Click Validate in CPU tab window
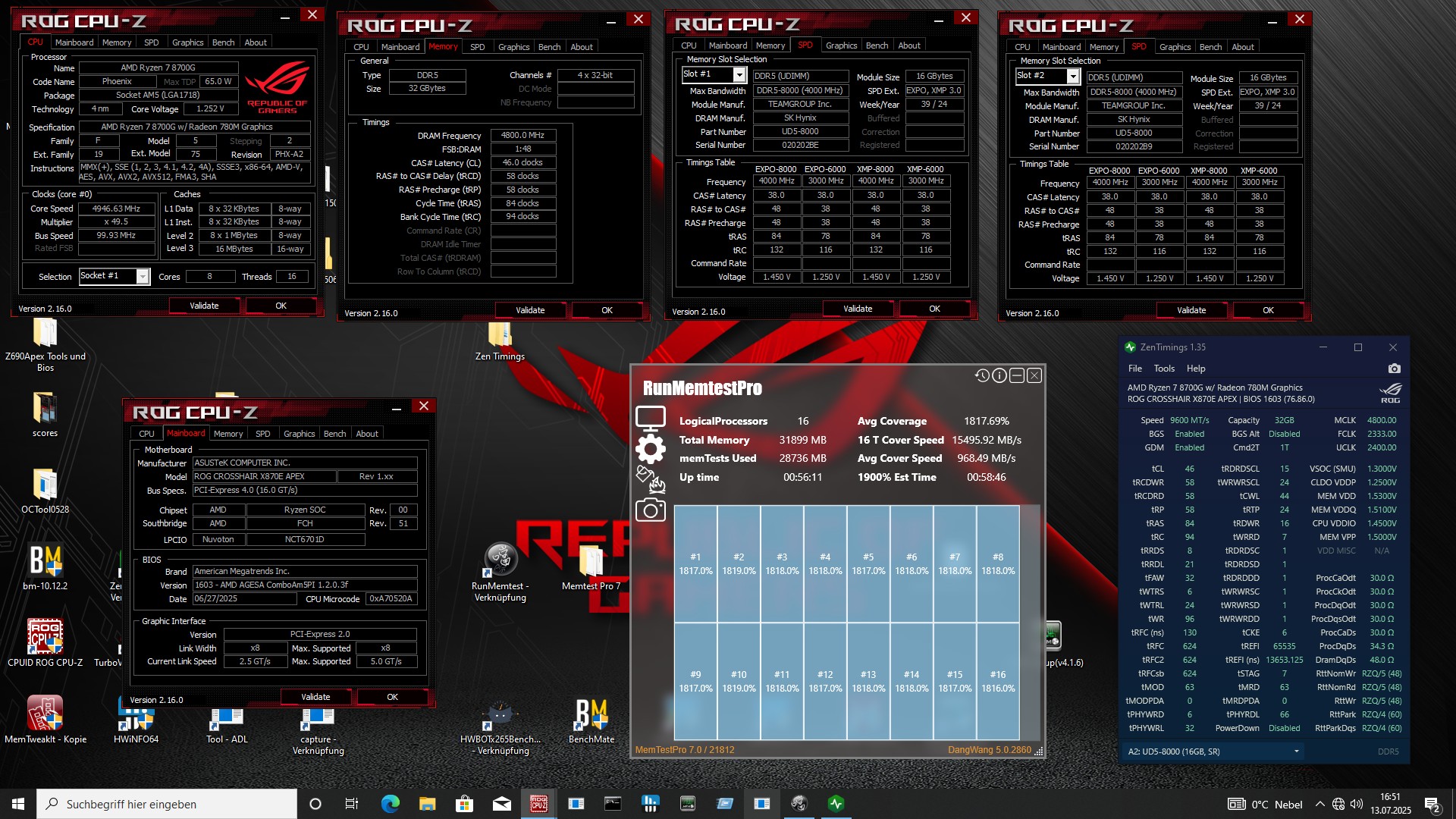1456x819 pixels. click(x=204, y=306)
